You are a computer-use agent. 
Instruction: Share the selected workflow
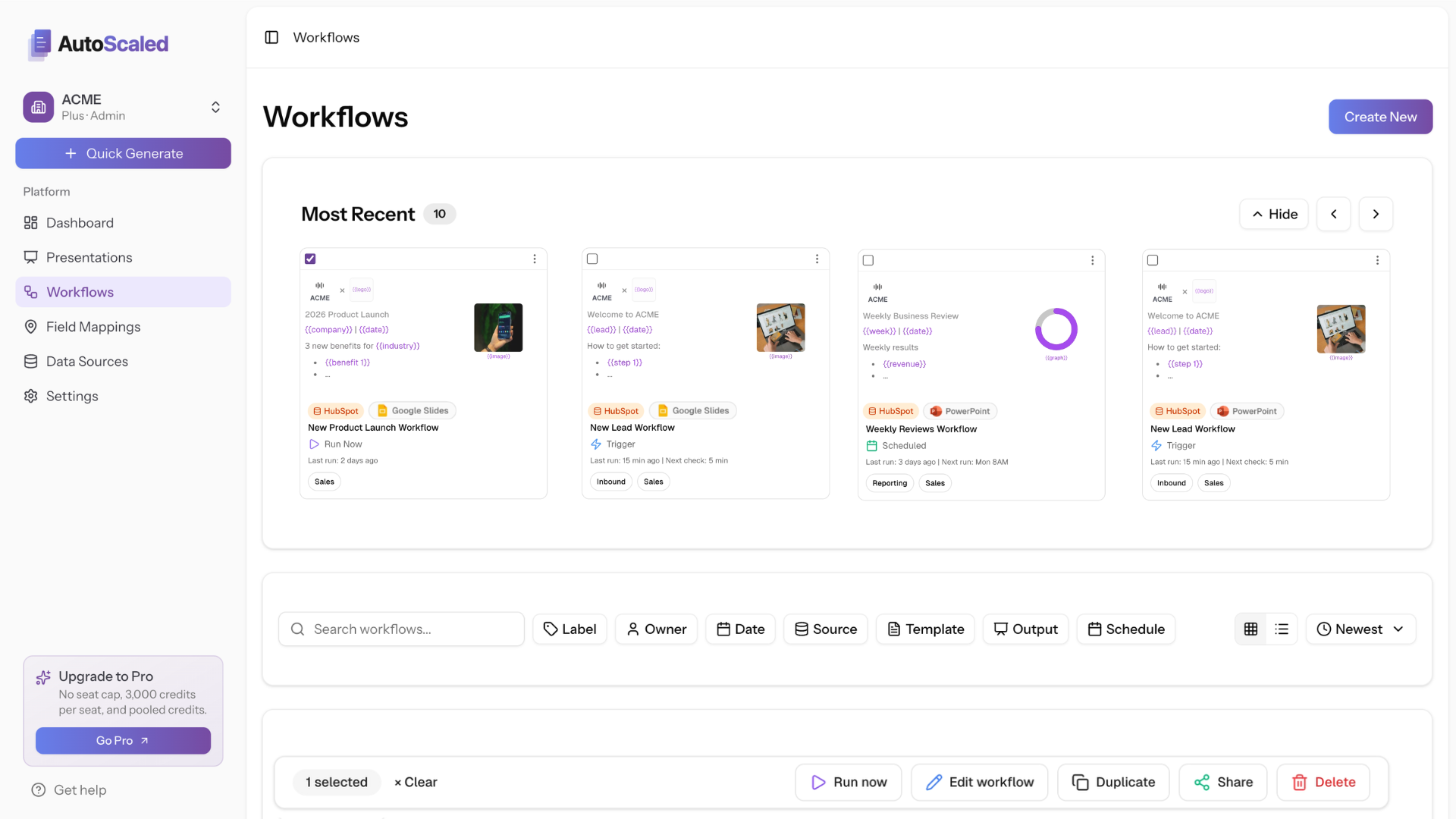coord(1222,783)
